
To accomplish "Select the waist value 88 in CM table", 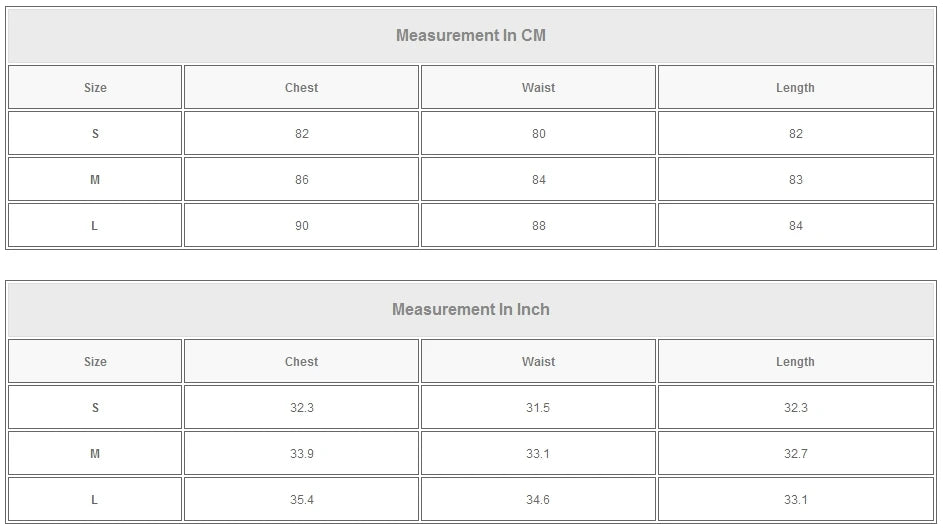I will click(538, 226).
